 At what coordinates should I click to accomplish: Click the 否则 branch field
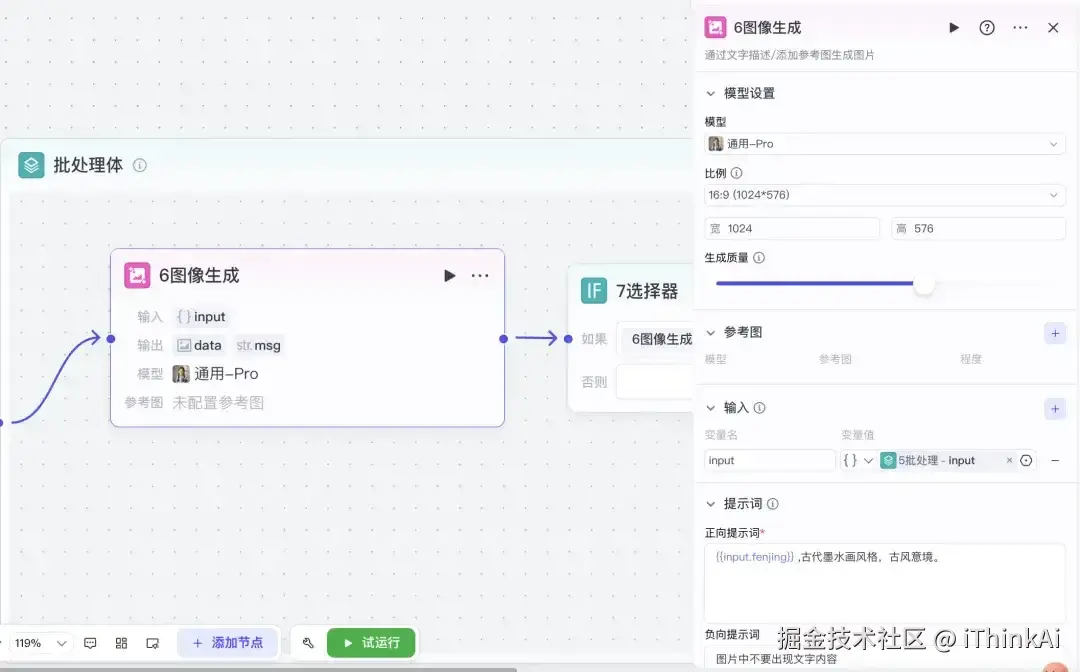tap(654, 382)
